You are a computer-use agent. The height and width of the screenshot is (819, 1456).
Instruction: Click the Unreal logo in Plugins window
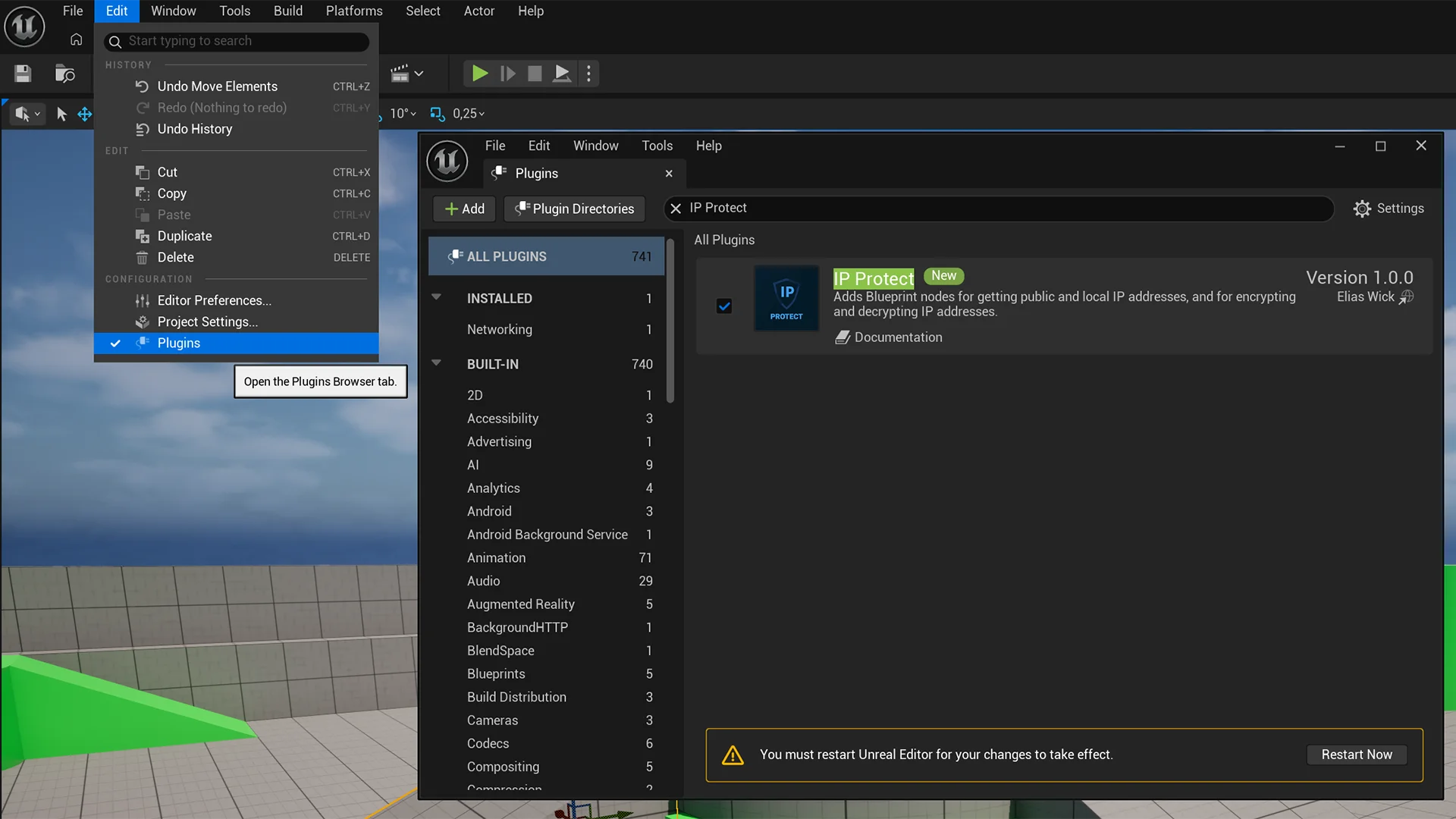[447, 161]
